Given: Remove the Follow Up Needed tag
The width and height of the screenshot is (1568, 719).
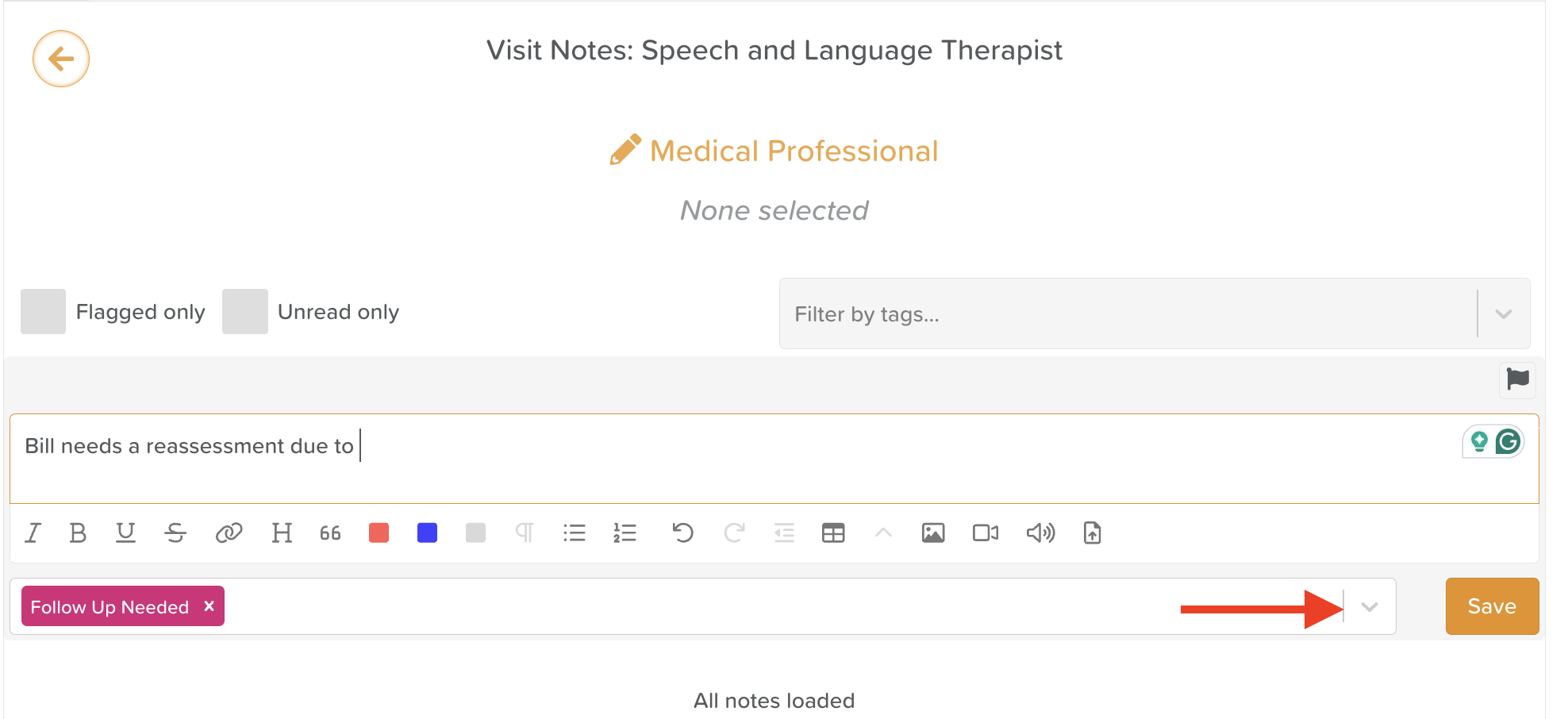Looking at the screenshot, I should click(209, 606).
